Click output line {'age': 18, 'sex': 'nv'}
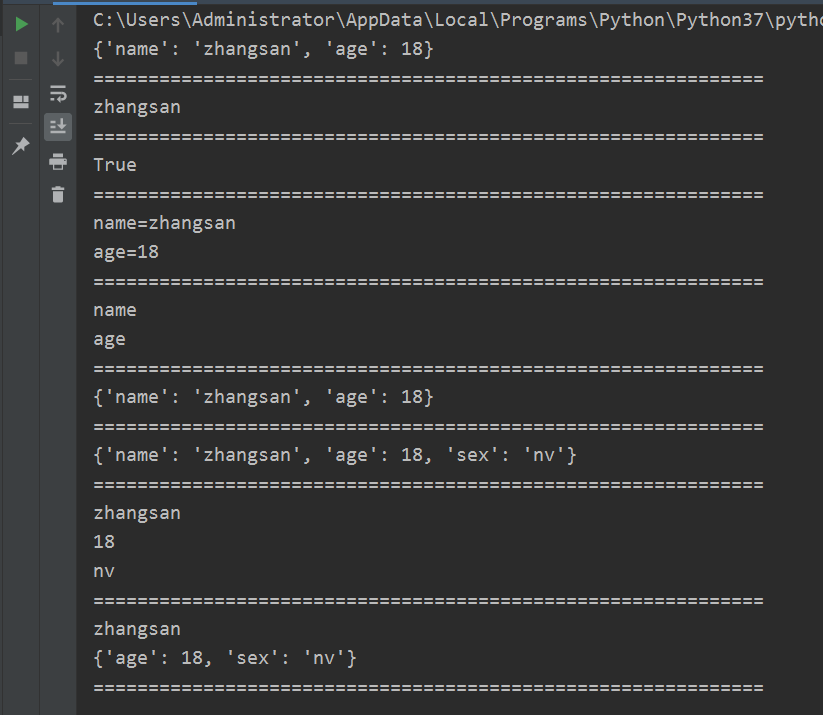Image resolution: width=823 pixels, height=715 pixels. click(225, 658)
